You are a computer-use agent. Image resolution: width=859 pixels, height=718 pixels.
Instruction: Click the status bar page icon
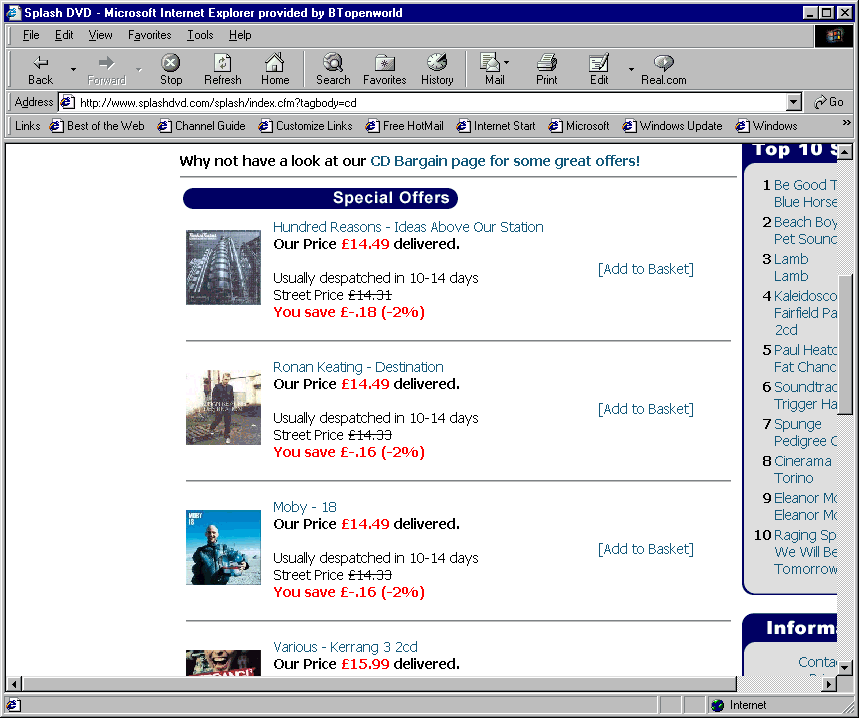click(x=14, y=705)
